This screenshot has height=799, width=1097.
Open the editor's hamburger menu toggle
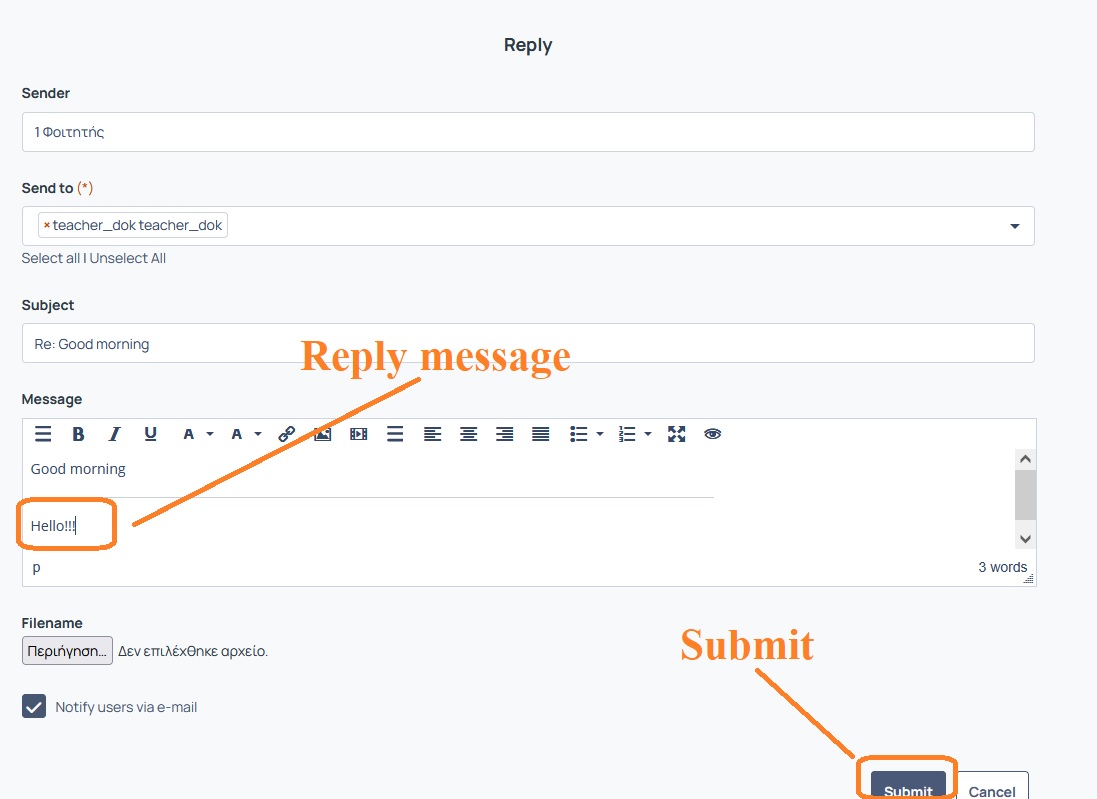pyautogui.click(x=43, y=434)
